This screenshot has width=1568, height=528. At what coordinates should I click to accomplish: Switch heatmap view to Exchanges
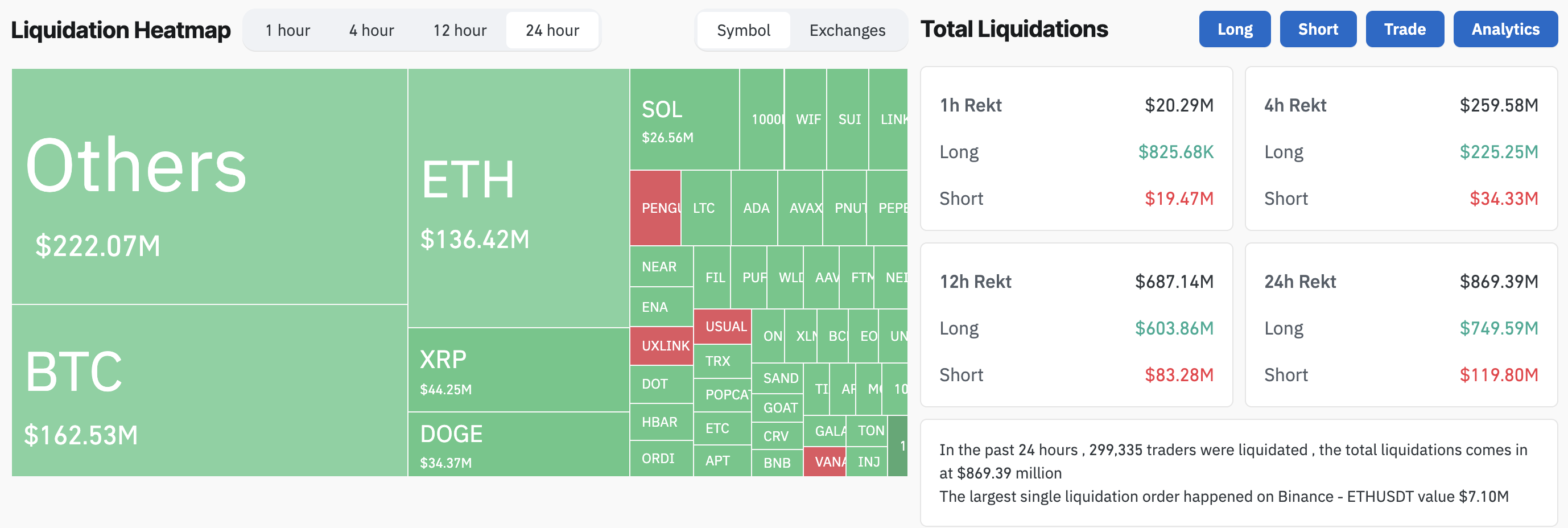(847, 30)
